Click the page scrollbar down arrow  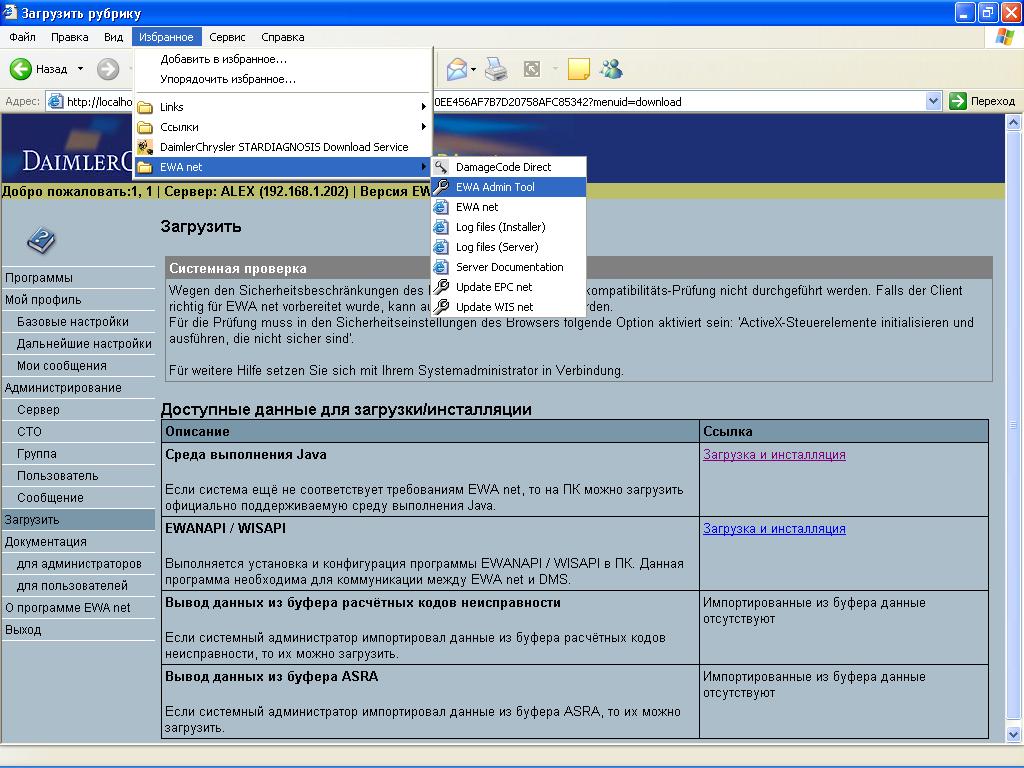point(1014,735)
